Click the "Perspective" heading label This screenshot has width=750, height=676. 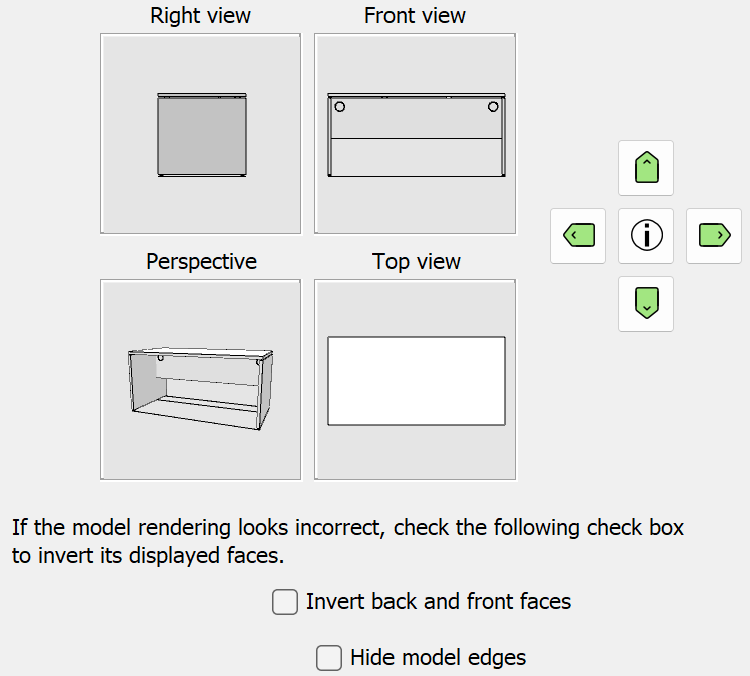[x=201, y=262]
